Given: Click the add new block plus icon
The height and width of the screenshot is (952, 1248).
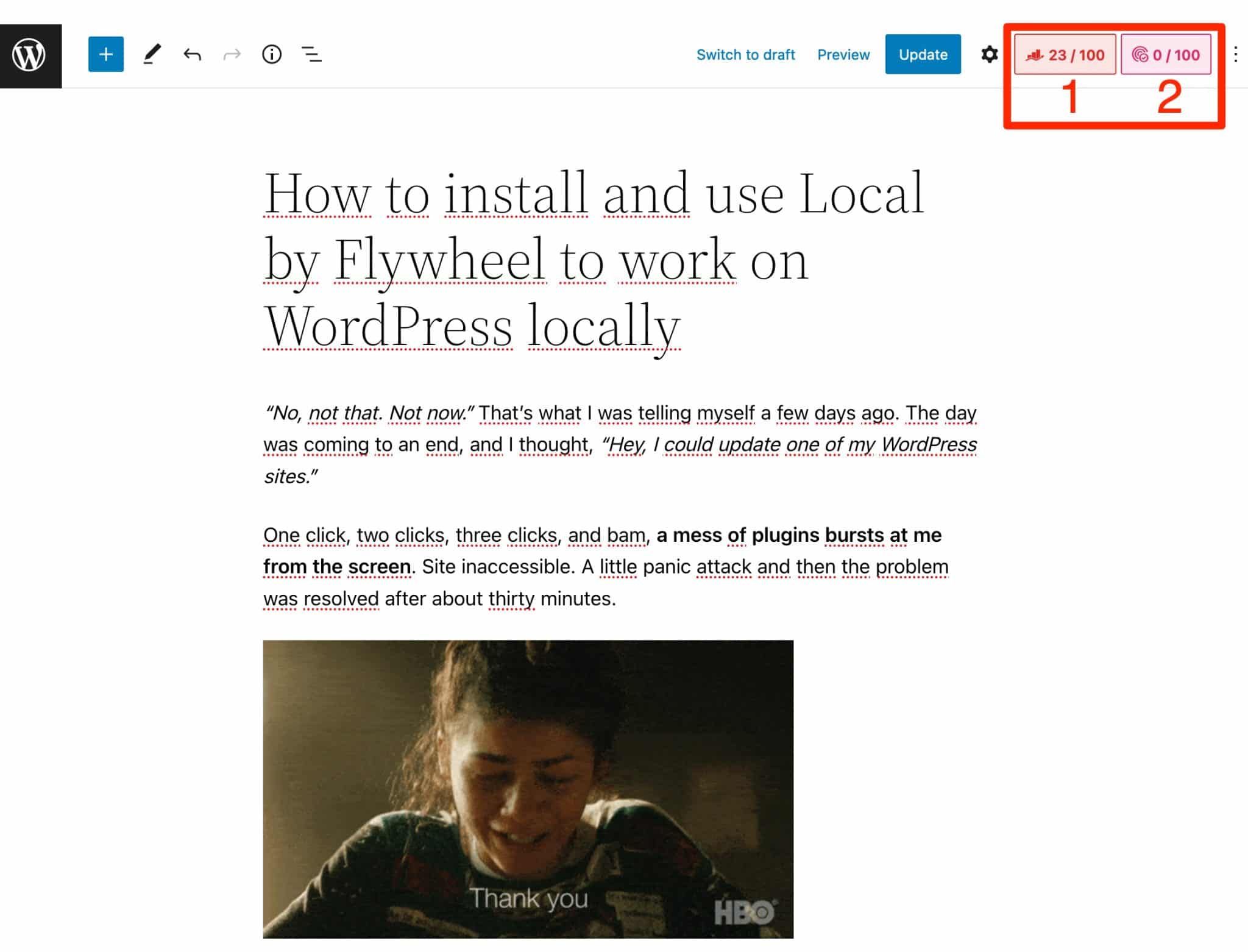Looking at the screenshot, I should [x=106, y=54].
